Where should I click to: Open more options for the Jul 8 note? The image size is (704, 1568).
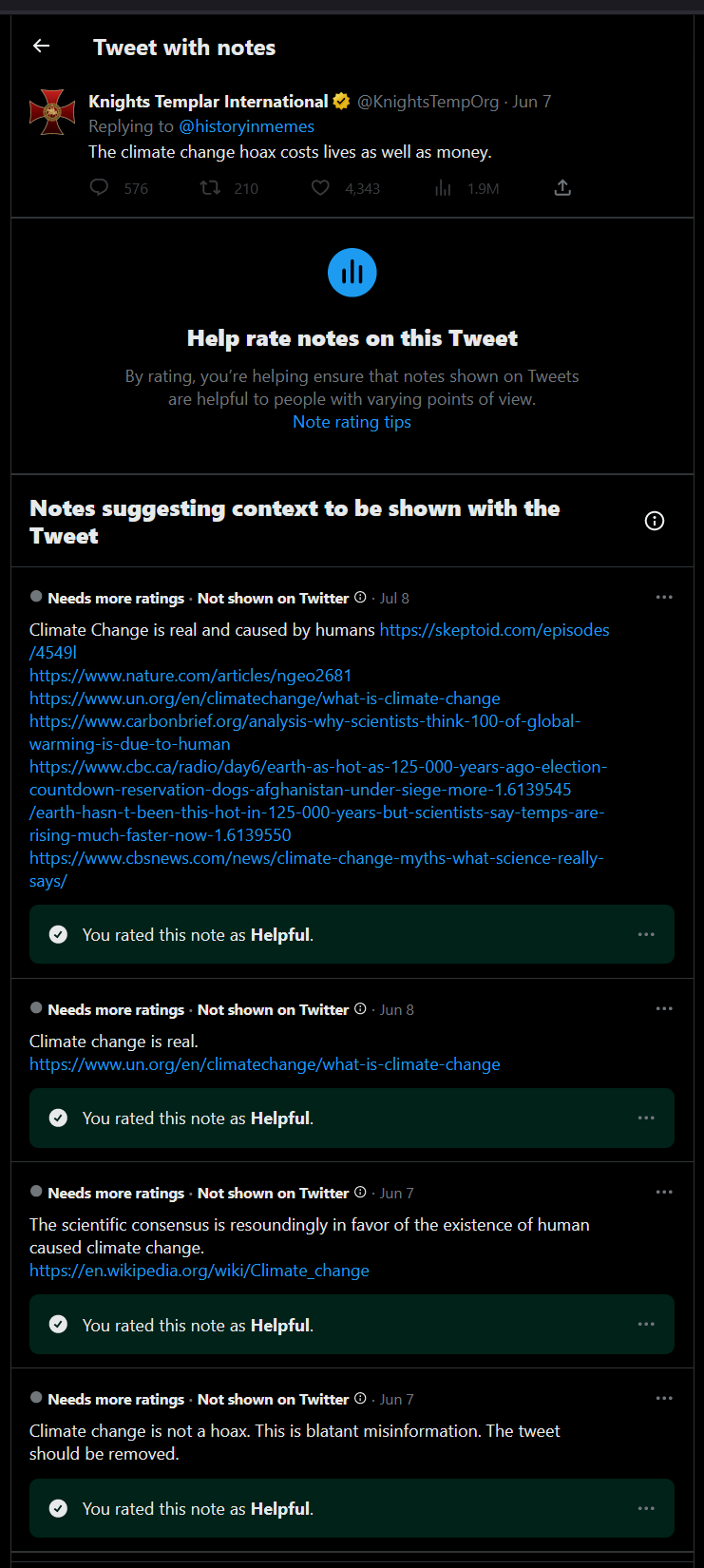pos(664,597)
